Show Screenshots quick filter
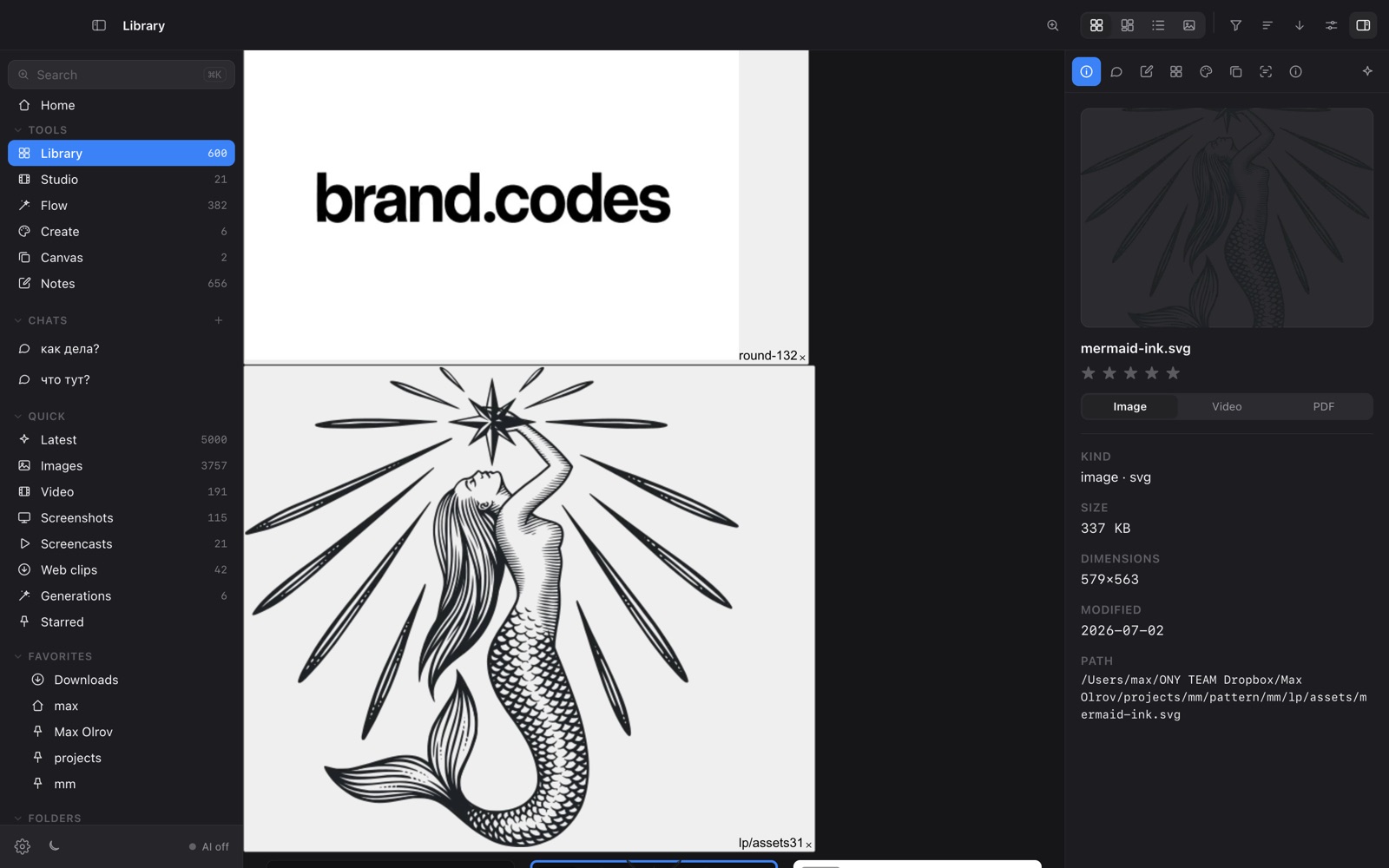 tap(122, 517)
